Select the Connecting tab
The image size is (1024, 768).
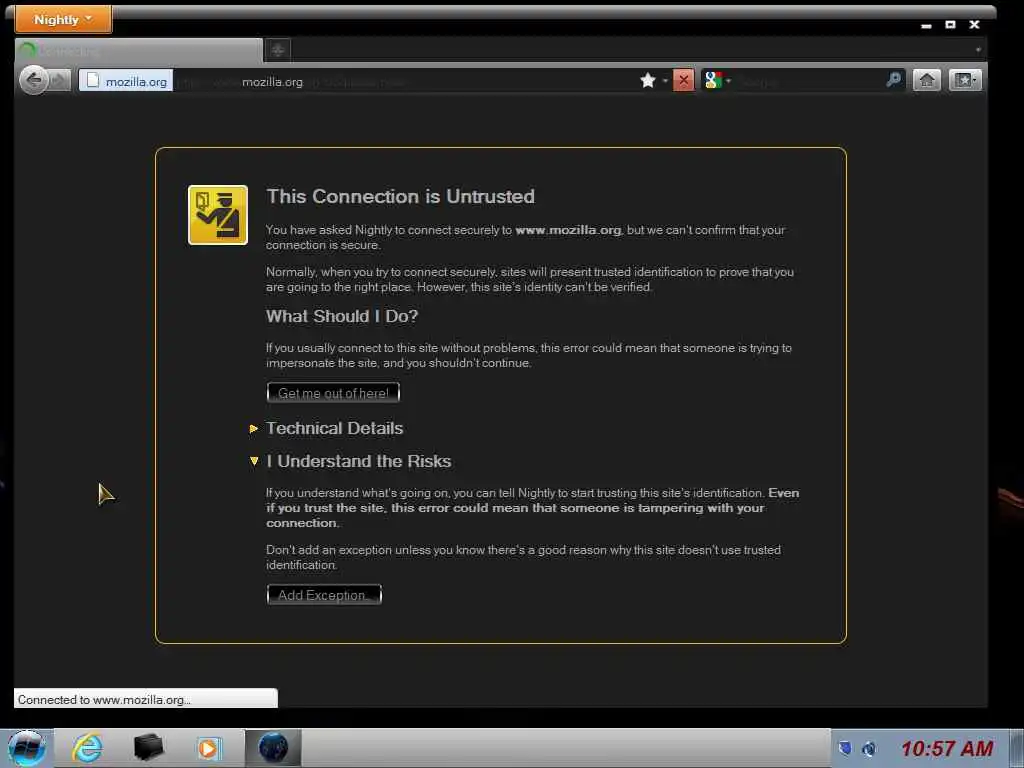click(138, 50)
